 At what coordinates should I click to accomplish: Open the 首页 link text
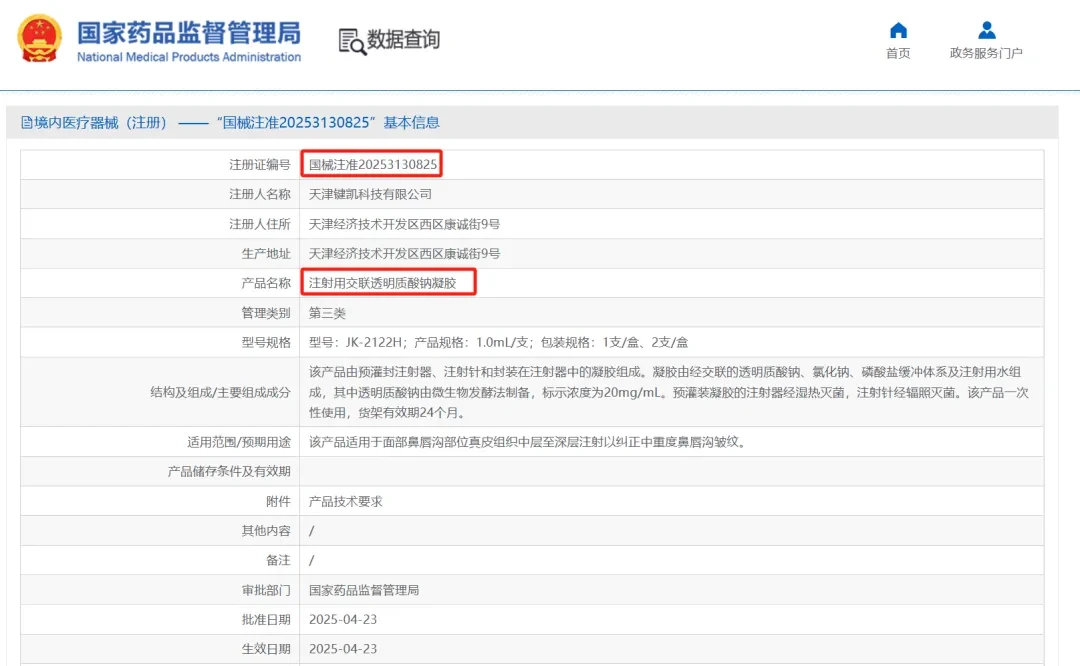click(x=898, y=53)
